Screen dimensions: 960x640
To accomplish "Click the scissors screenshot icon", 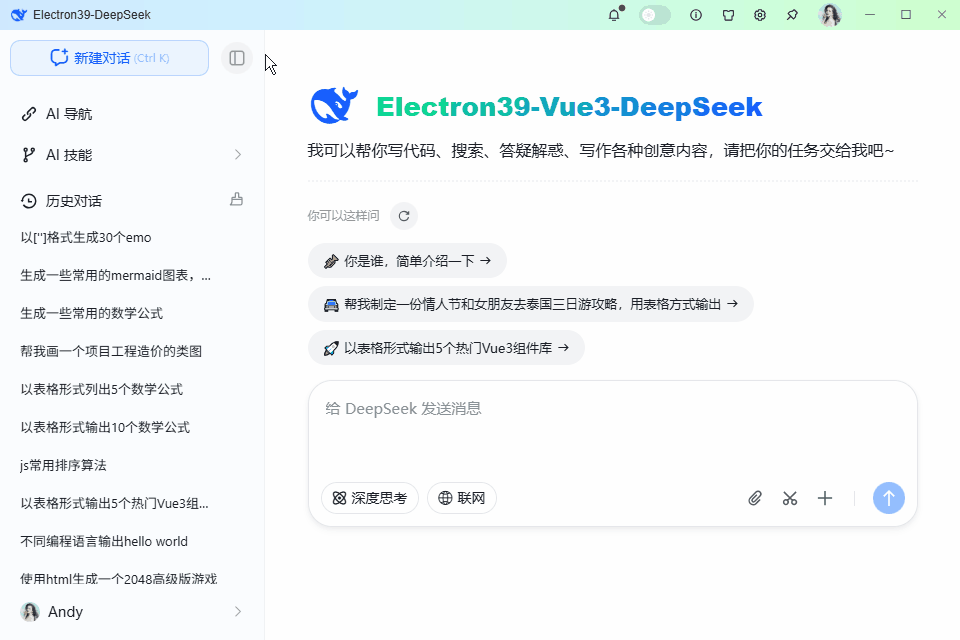I will point(790,497).
